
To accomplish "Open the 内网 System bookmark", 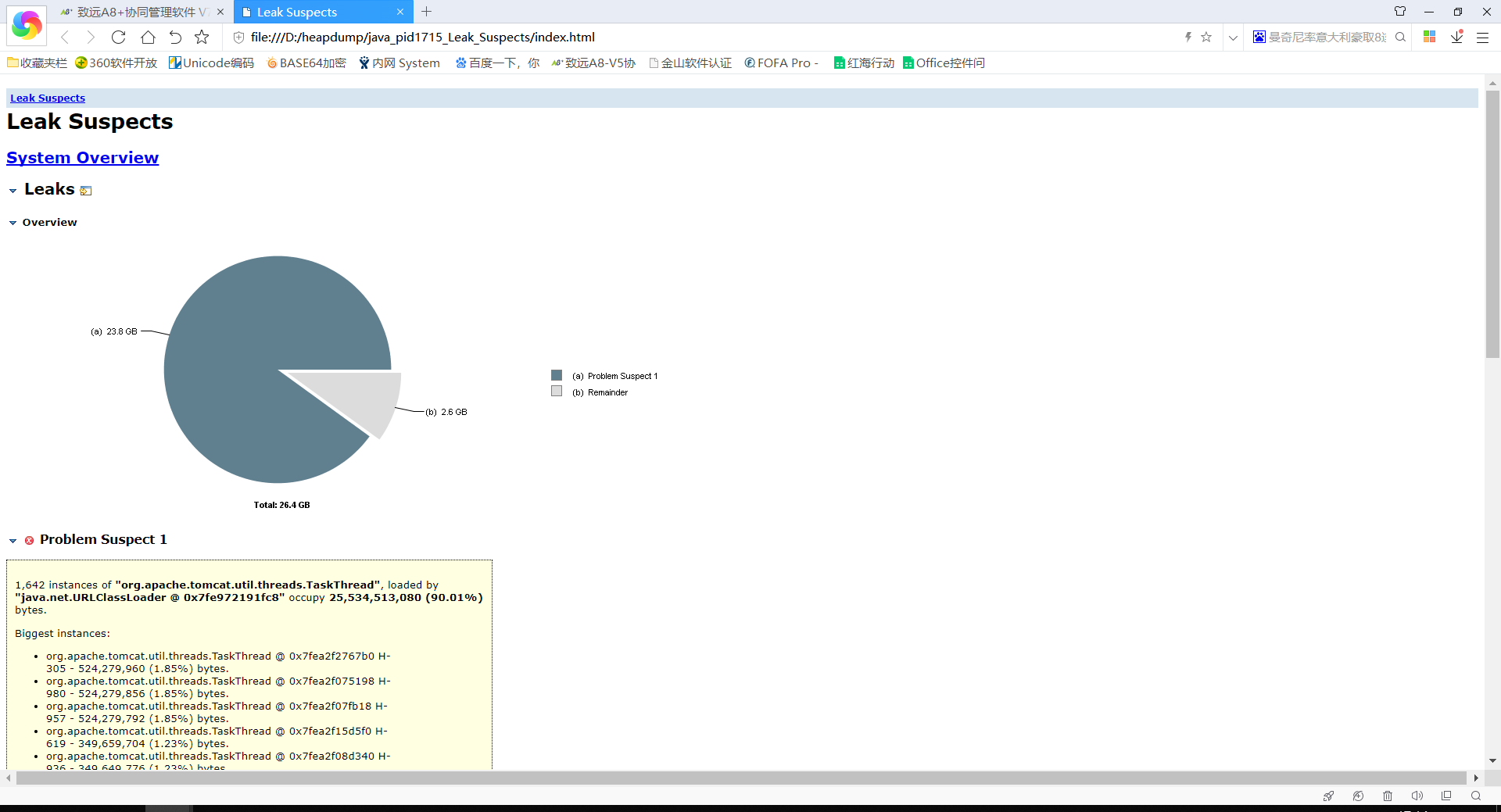I will pyautogui.click(x=399, y=63).
